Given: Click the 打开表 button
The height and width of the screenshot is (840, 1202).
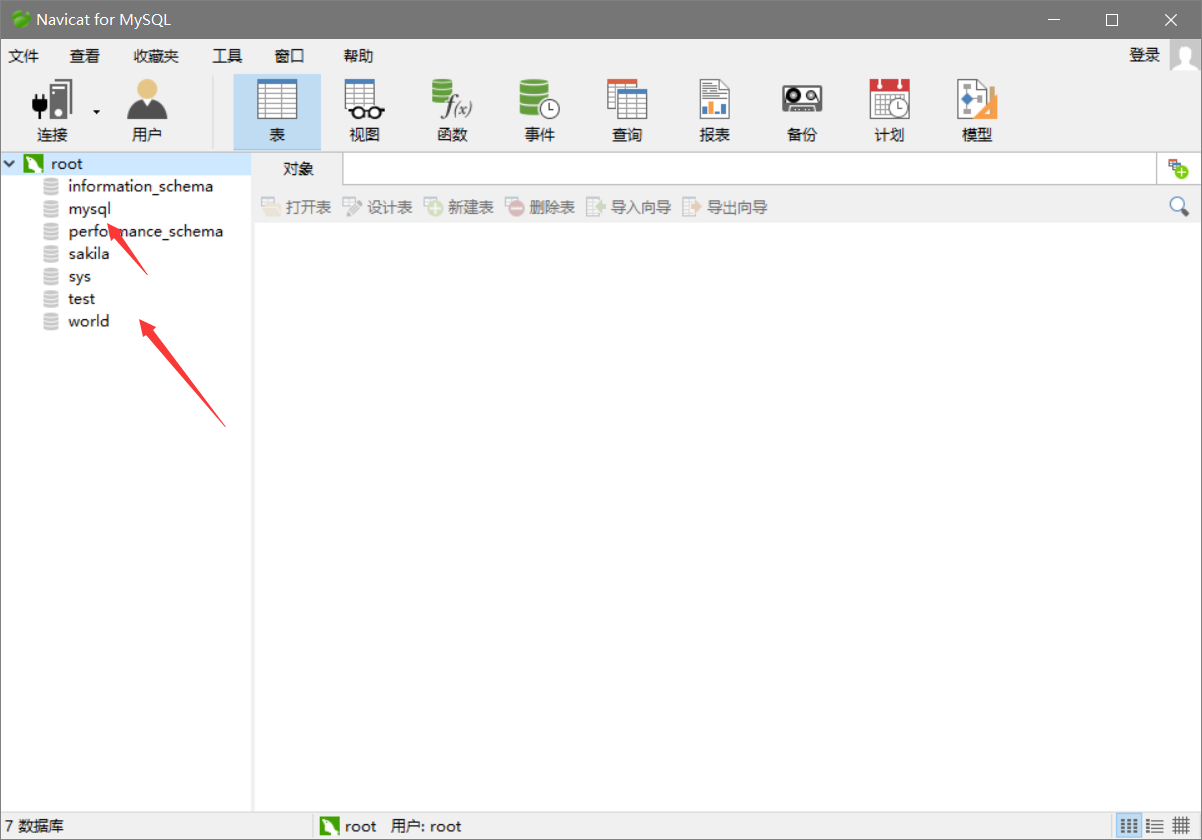Looking at the screenshot, I should tap(296, 207).
